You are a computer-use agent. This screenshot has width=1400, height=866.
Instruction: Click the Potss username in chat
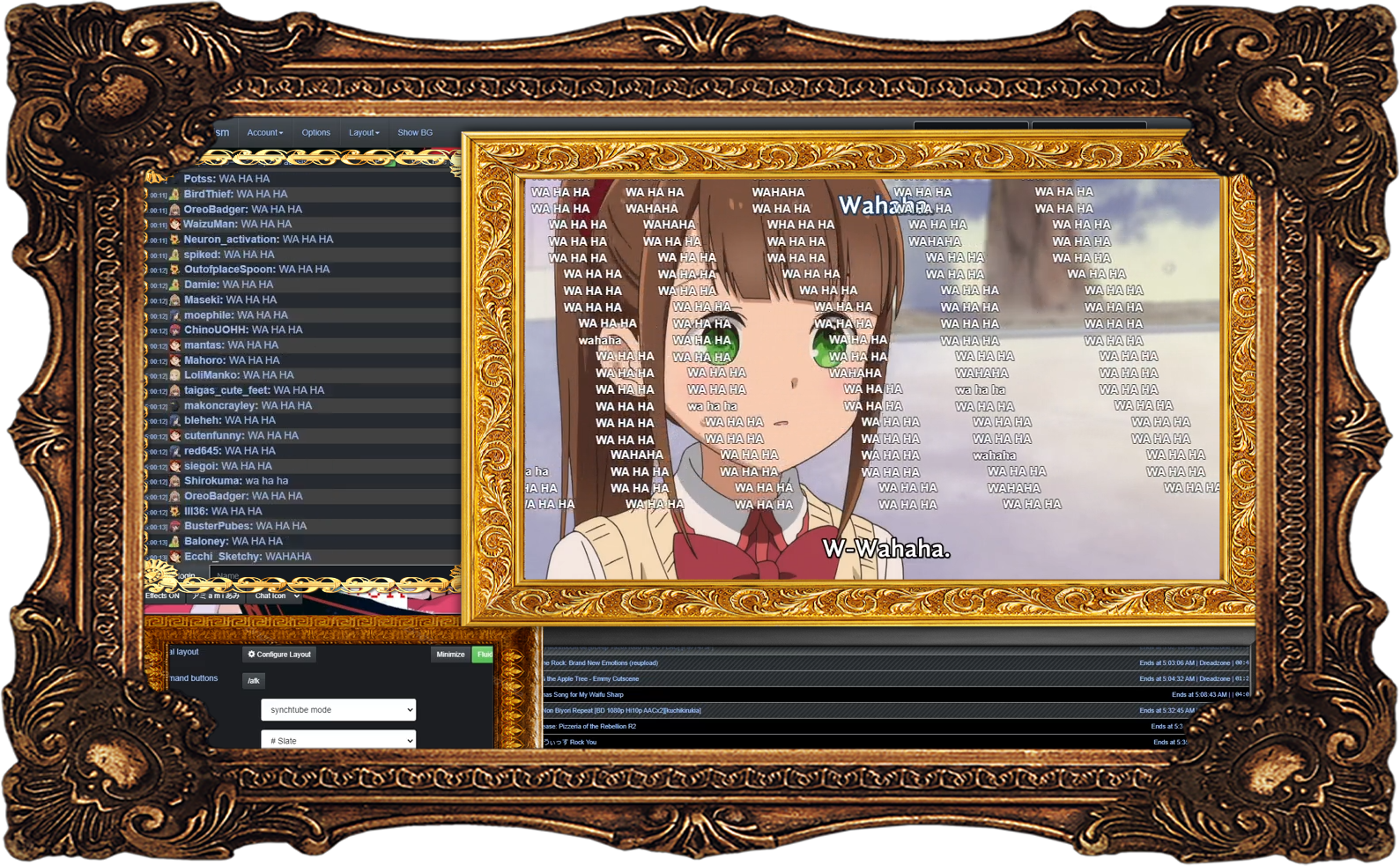(199, 179)
